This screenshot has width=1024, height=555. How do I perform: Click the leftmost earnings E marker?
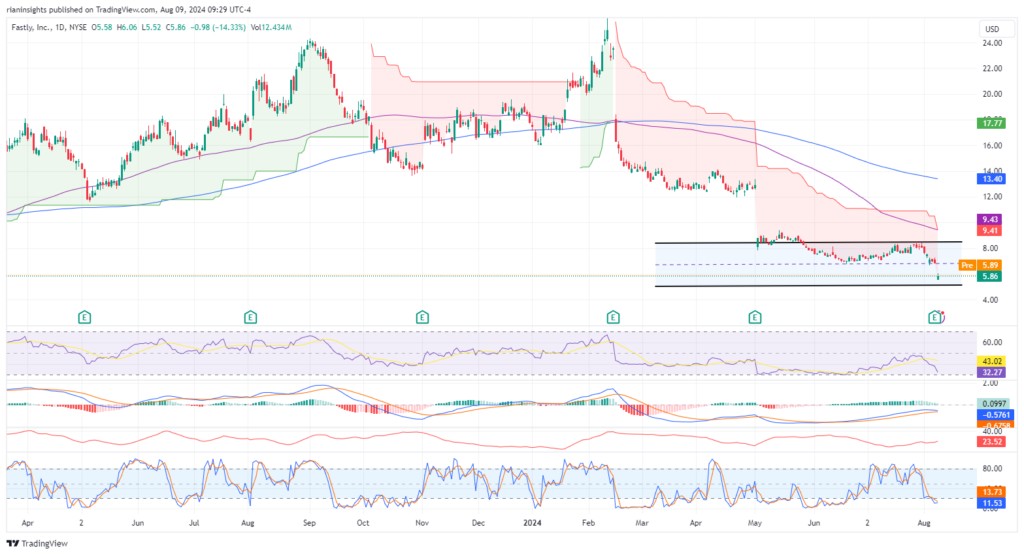tap(85, 317)
